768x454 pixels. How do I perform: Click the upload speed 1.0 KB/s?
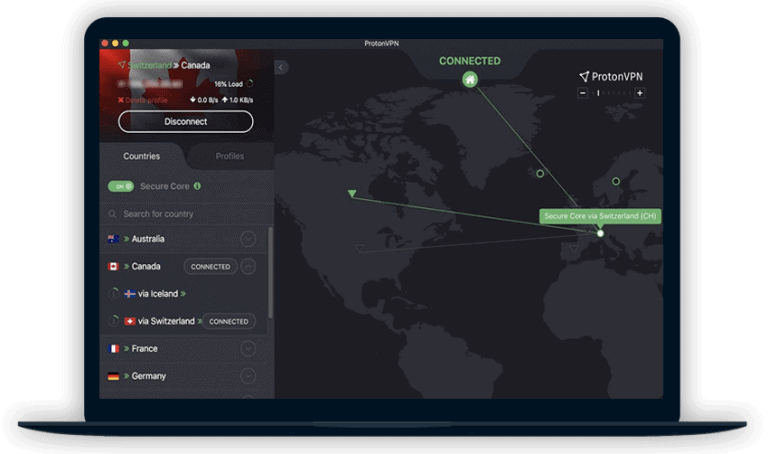tap(238, 100)
